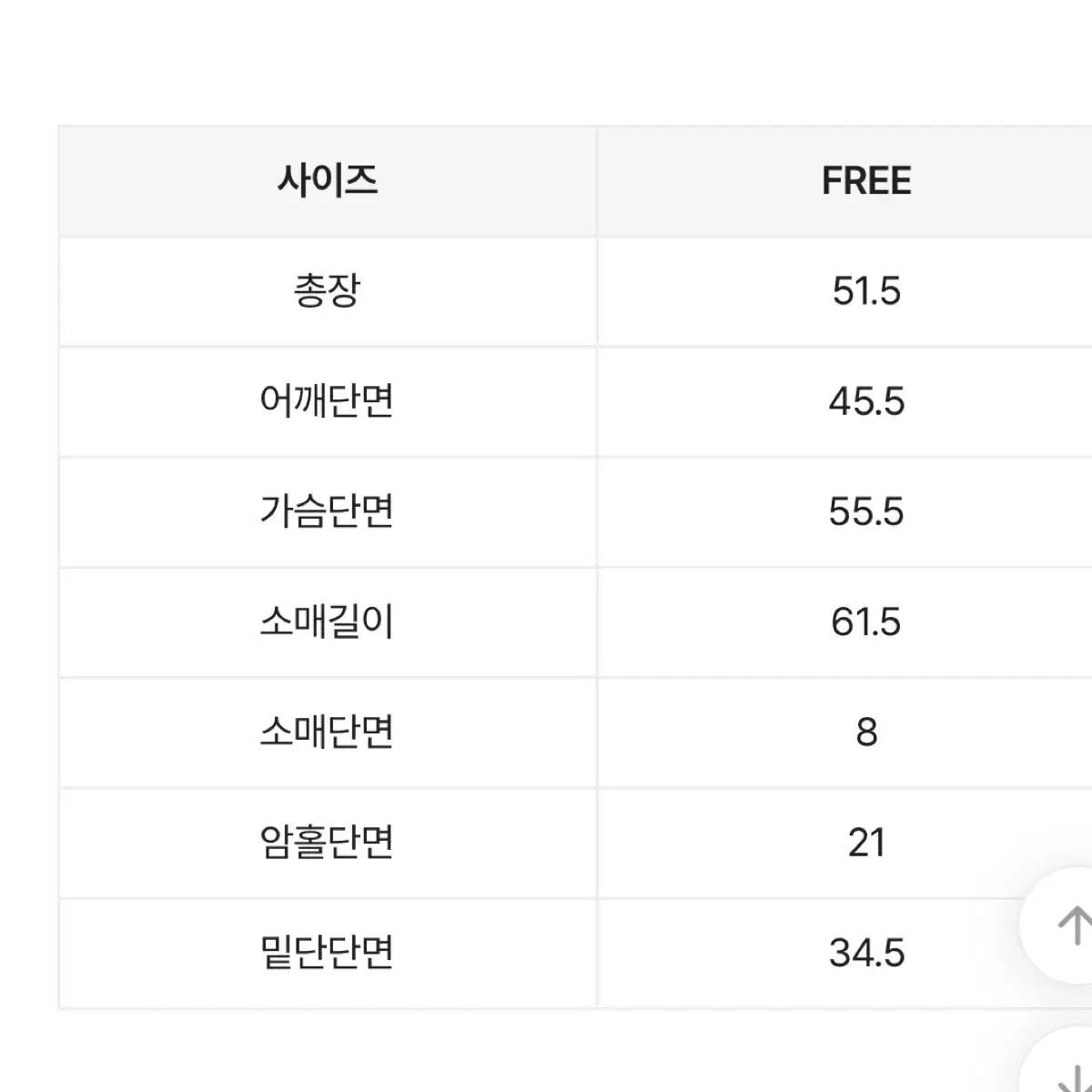This screenshot has width=1092, height=1092.
Task: Select the 가슴단면 row label
Action: pos(328,511)
